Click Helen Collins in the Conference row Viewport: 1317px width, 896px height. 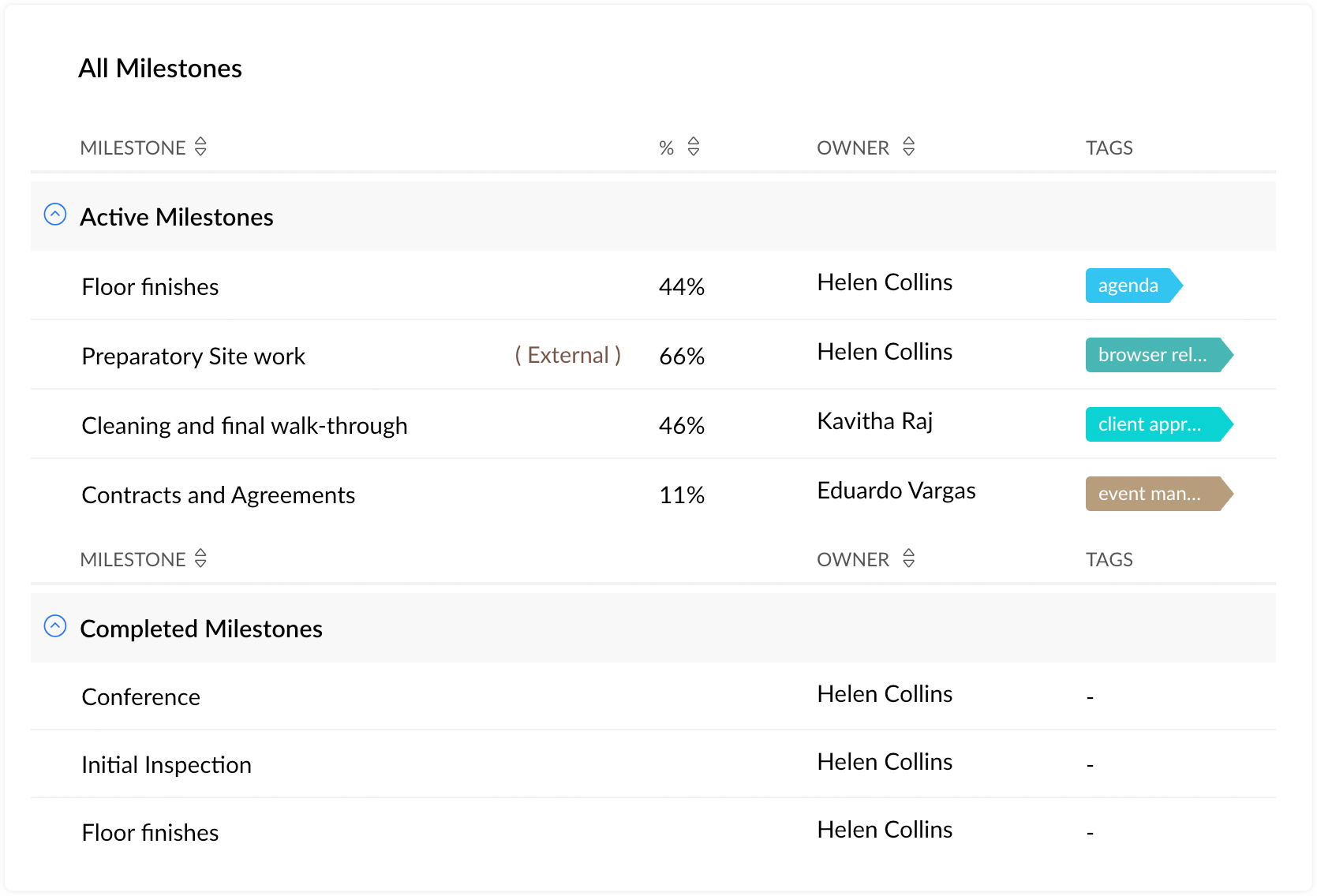pyautogui.click(x=885, y=694)
